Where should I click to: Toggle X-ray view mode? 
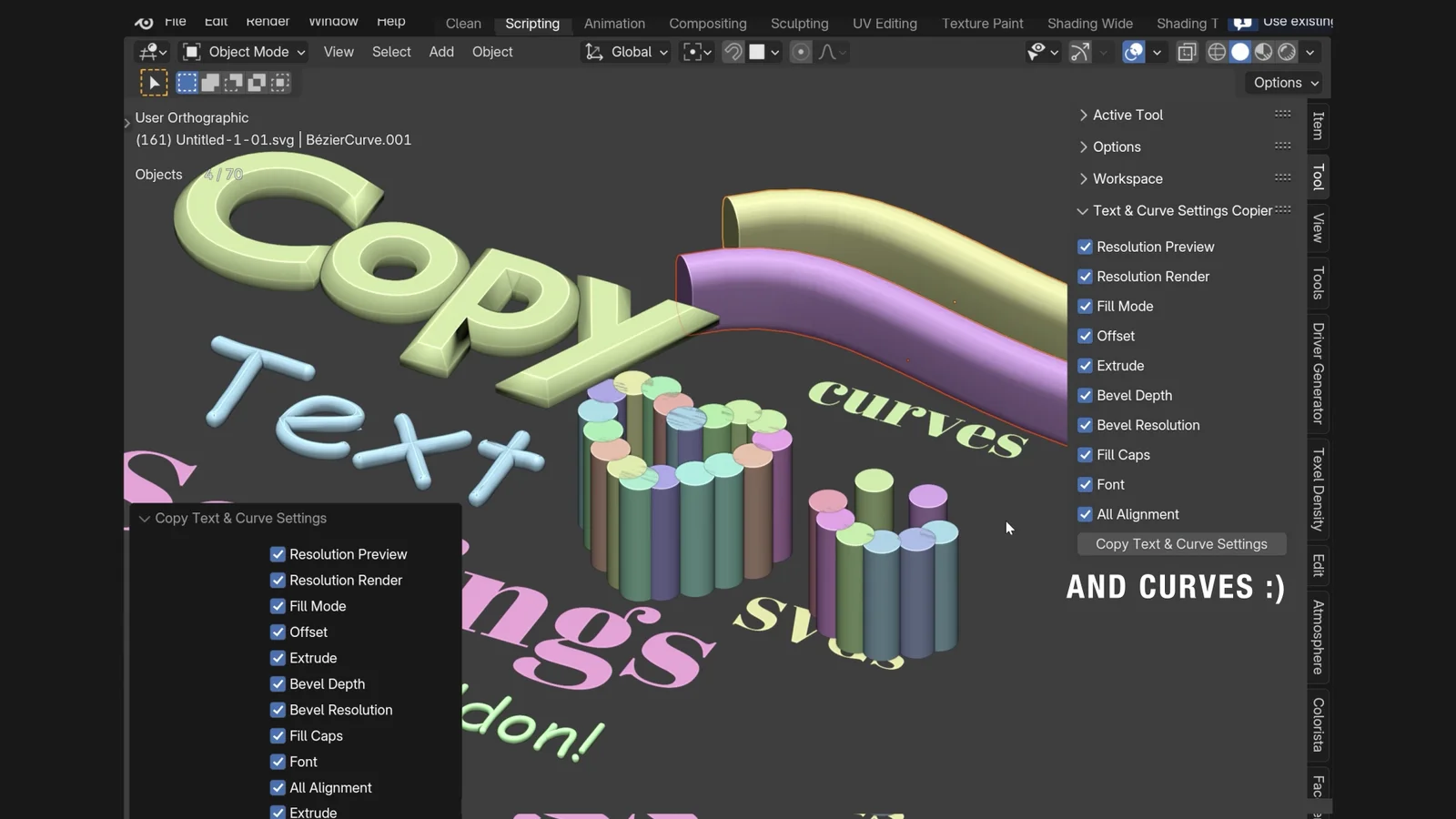click(x=1186, y=52)
